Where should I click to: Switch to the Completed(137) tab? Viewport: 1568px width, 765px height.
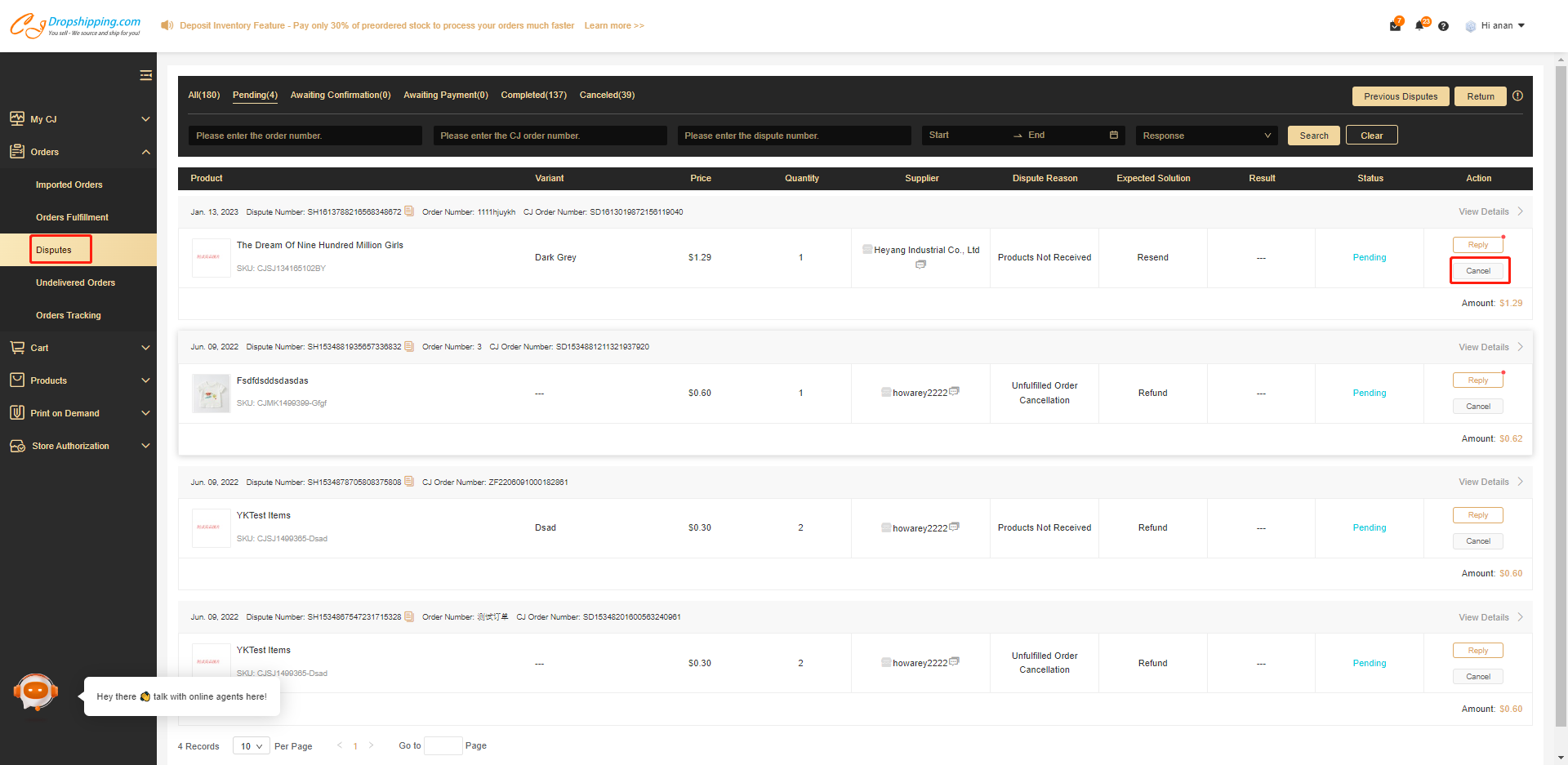coord(533,96)
